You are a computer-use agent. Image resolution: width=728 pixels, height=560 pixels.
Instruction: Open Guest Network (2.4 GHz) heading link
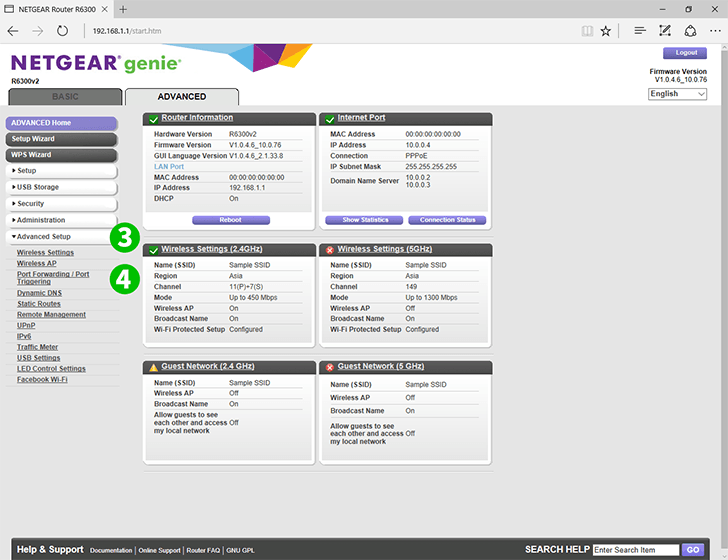pyautogui.click(x=208, y=366)
